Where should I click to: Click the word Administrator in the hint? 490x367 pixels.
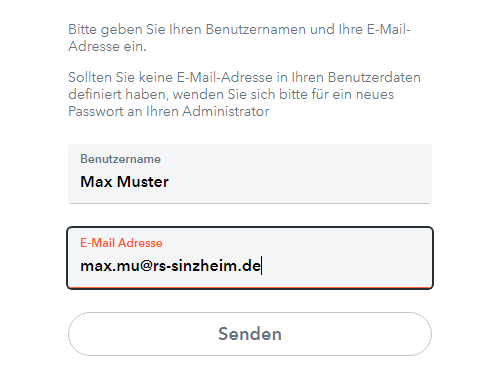(x=226, y=111)
